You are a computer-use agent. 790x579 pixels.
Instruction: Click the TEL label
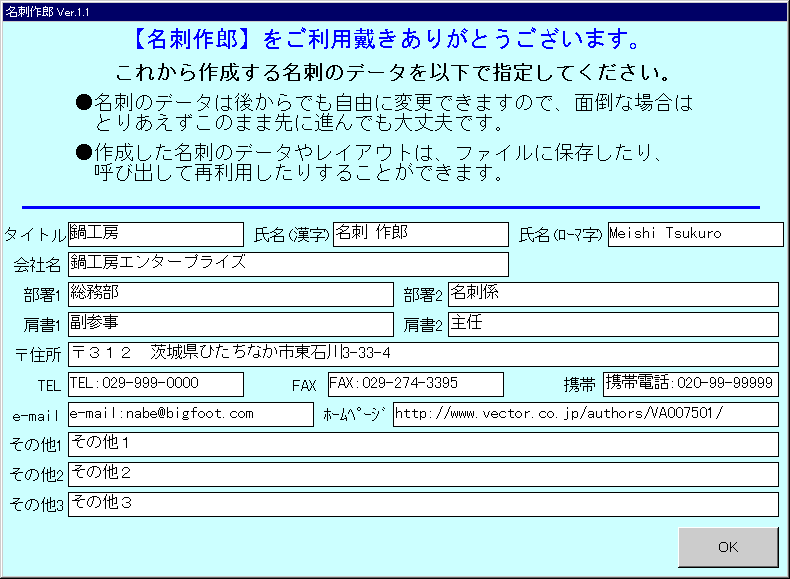(49, 386)
